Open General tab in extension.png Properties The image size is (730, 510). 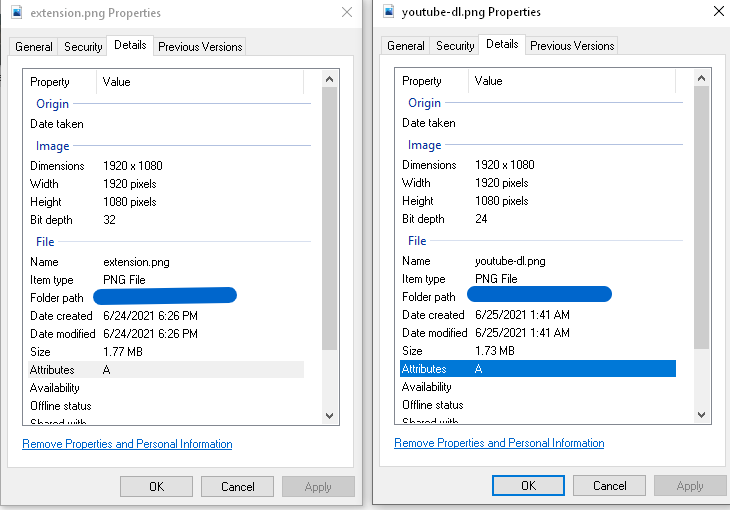tap(34, 47)
